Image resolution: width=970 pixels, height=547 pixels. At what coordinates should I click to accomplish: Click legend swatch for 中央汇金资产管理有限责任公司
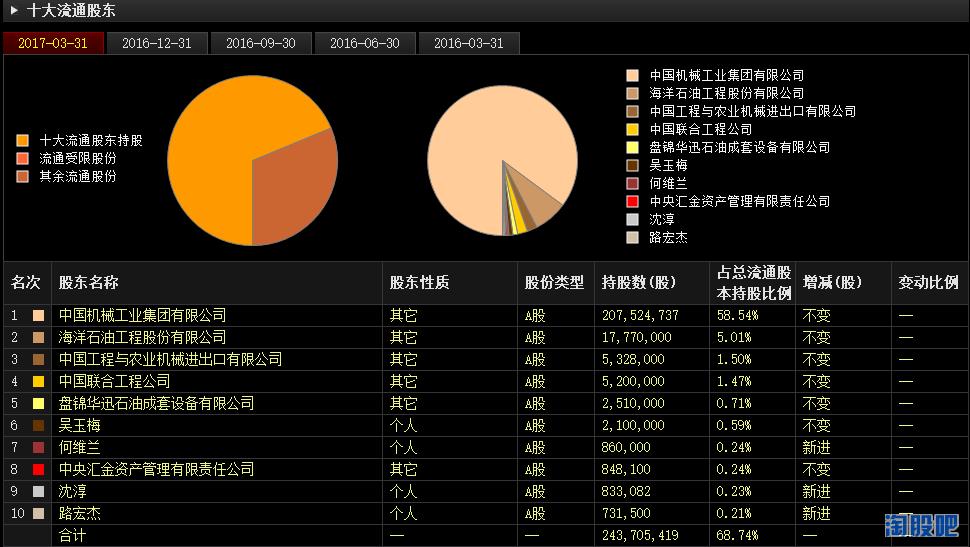click(x=632, y=201)
